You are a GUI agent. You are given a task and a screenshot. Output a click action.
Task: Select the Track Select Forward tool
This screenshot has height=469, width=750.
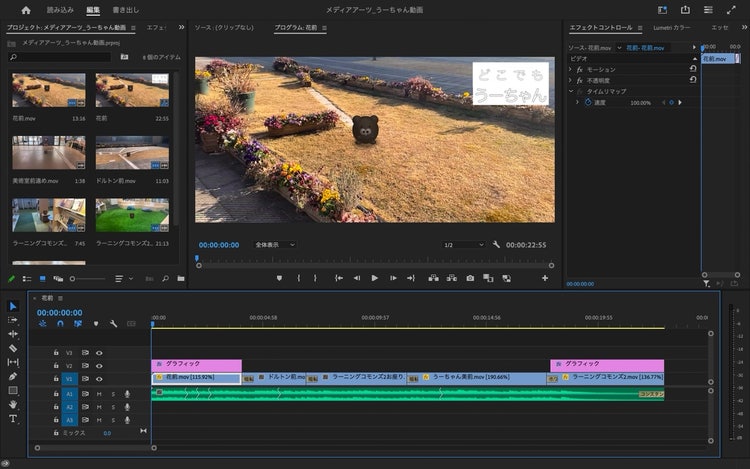(13, 320)
